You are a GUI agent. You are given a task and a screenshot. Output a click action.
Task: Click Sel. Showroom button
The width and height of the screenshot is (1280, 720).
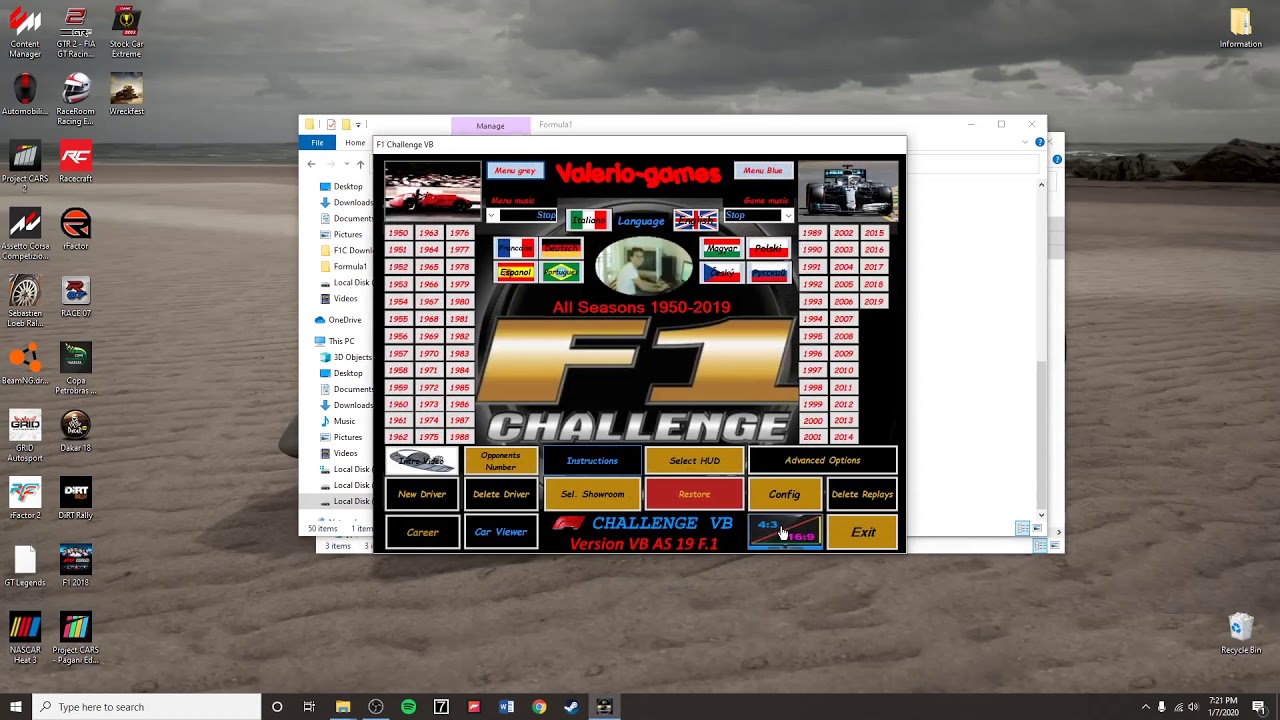592,494
